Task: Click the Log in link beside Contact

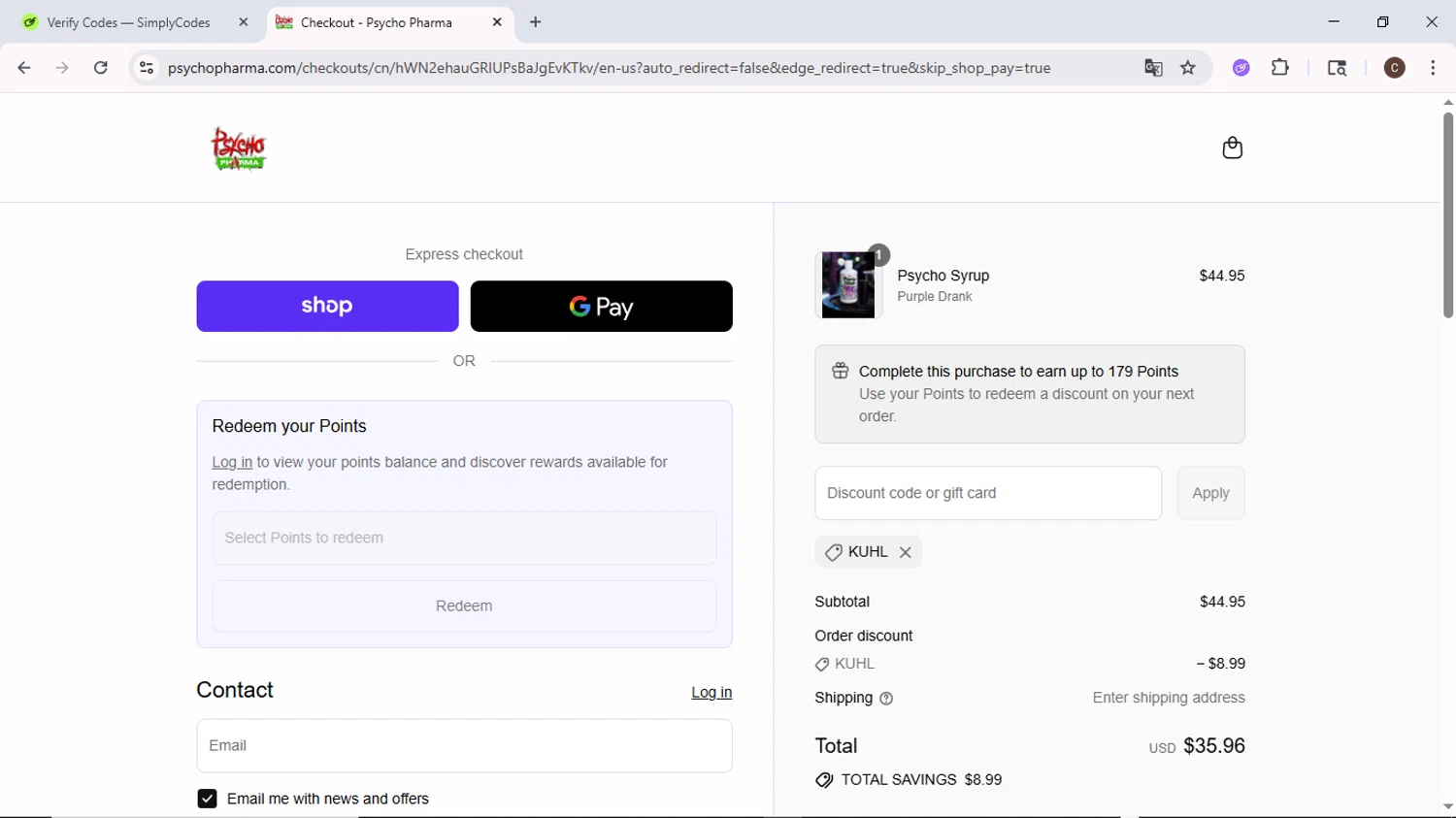Action: coord(711,693)
